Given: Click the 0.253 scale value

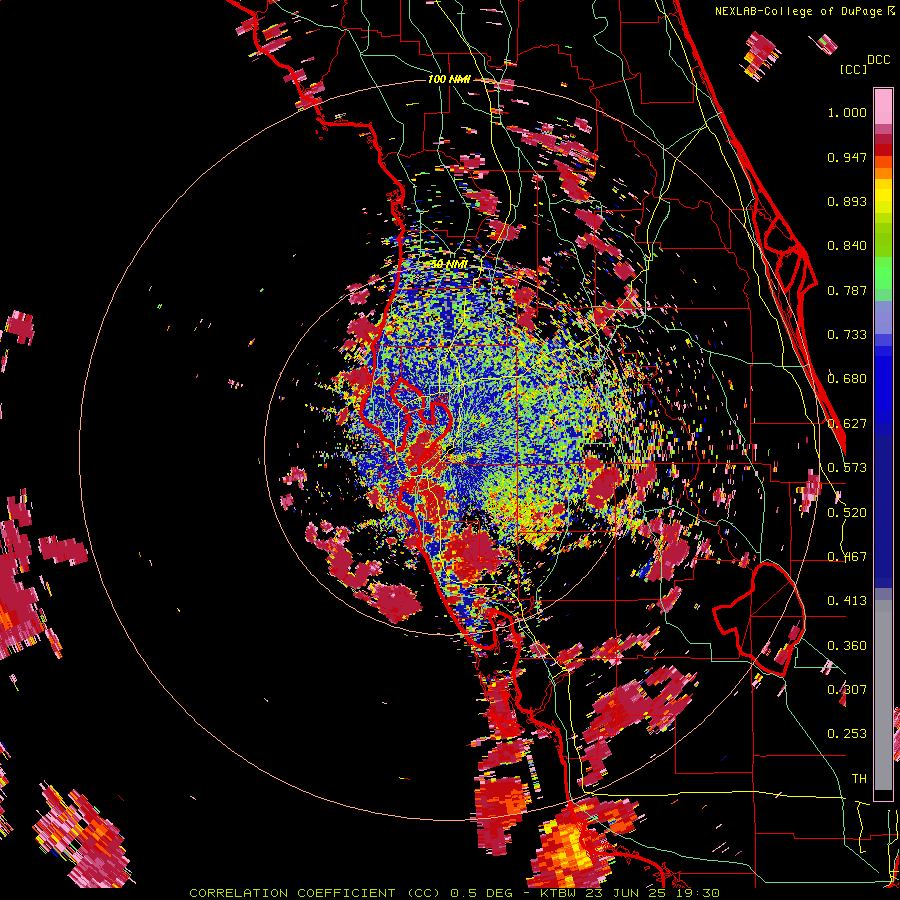Looking at the screenshot, I should (x=847, y=734).
